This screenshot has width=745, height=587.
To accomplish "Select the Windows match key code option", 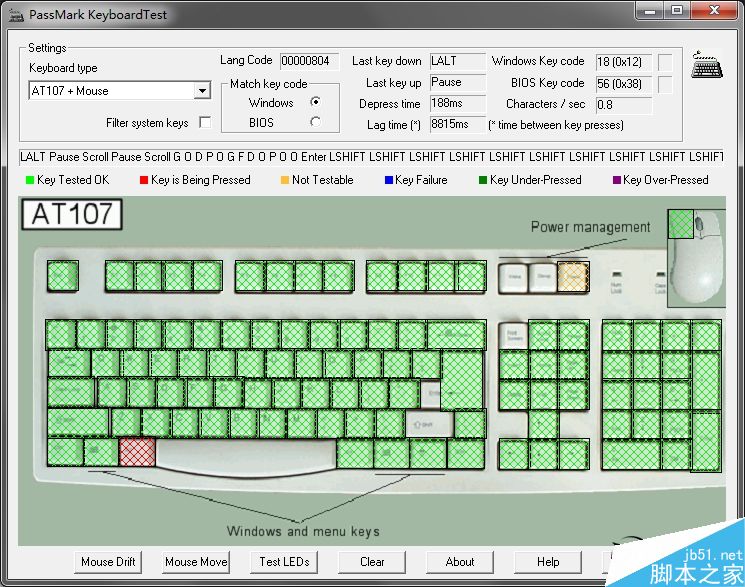I will [315, 102].
